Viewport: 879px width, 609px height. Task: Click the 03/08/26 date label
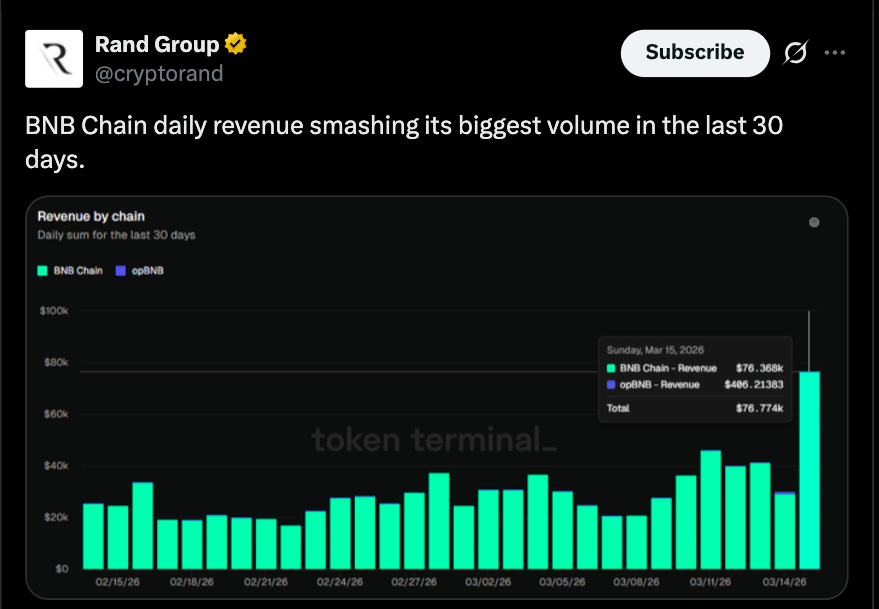(636, 582)
